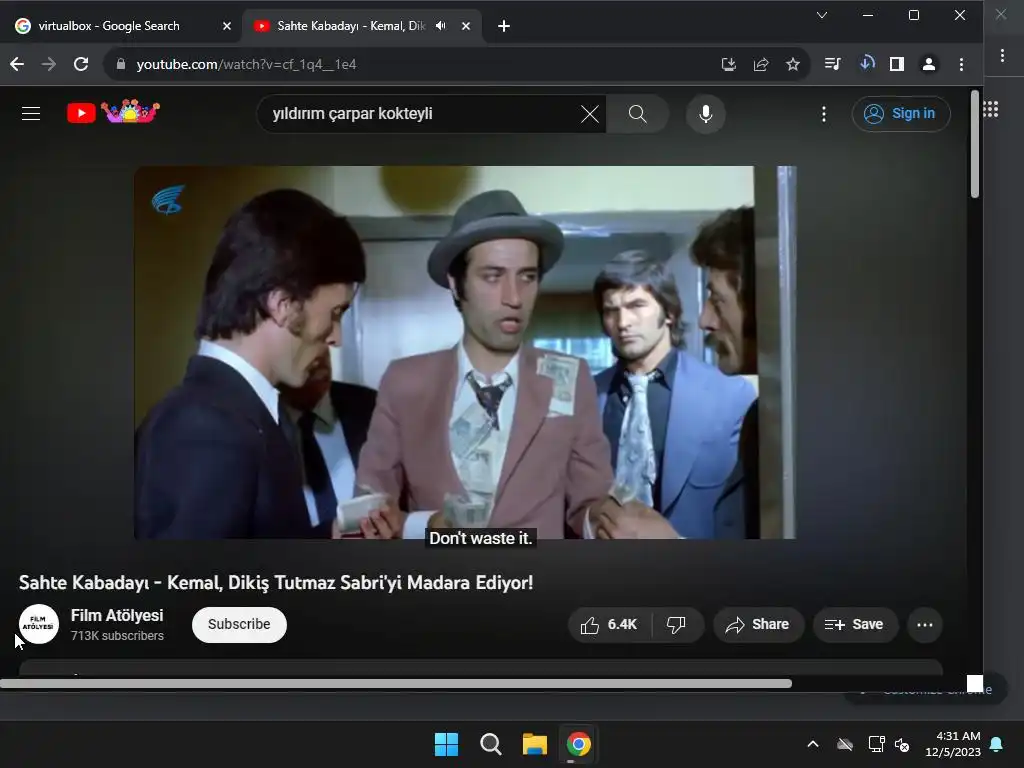1024x768 pixels.
Task: Open Chrome downloads update icon
Action: 867,63
